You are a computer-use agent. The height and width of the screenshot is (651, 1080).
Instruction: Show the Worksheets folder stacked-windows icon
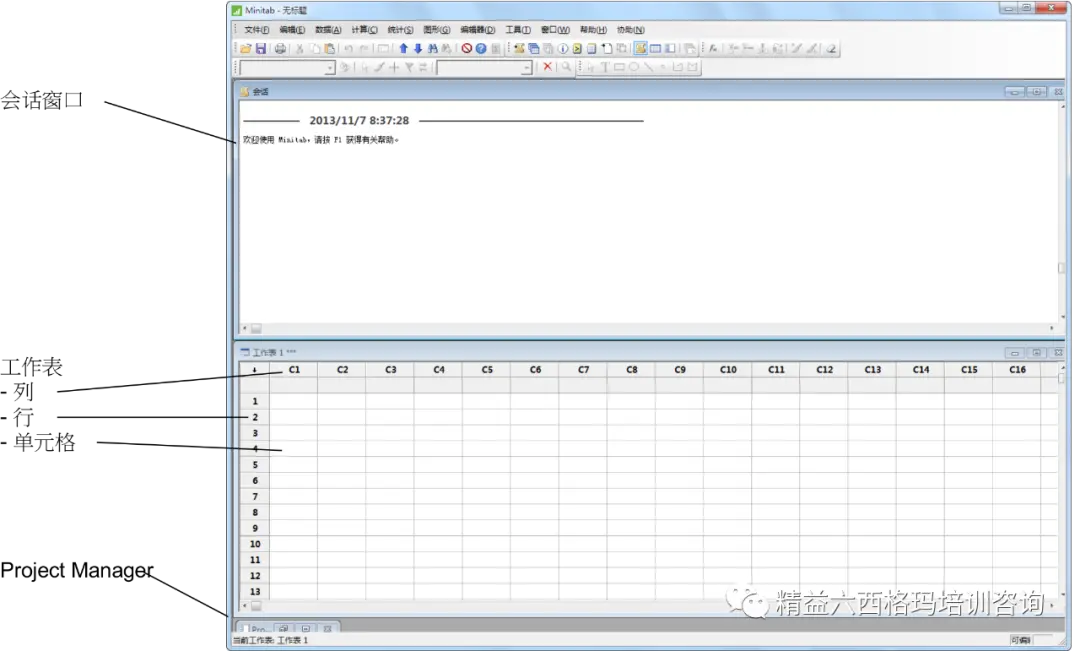tap(534, 48)
